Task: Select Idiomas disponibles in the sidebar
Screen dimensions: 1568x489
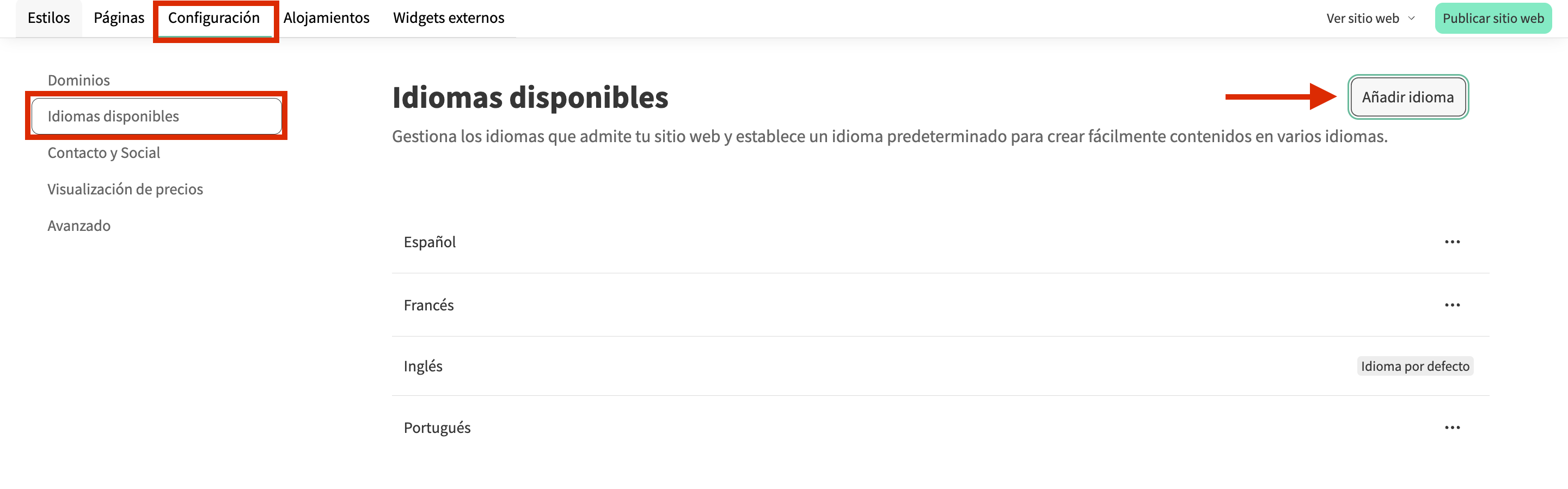Action: pyautogui.click(x=113, y=117)
